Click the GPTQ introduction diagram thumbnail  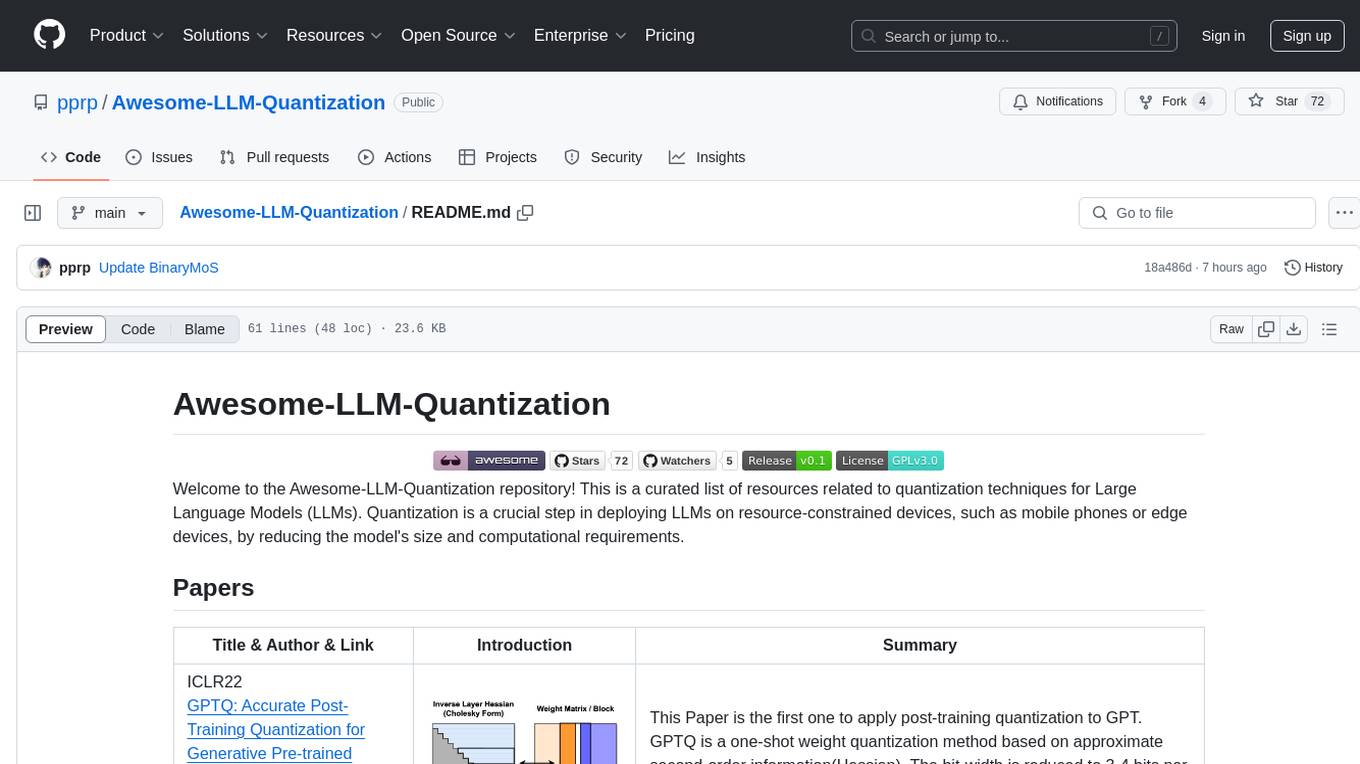[524, 730]
